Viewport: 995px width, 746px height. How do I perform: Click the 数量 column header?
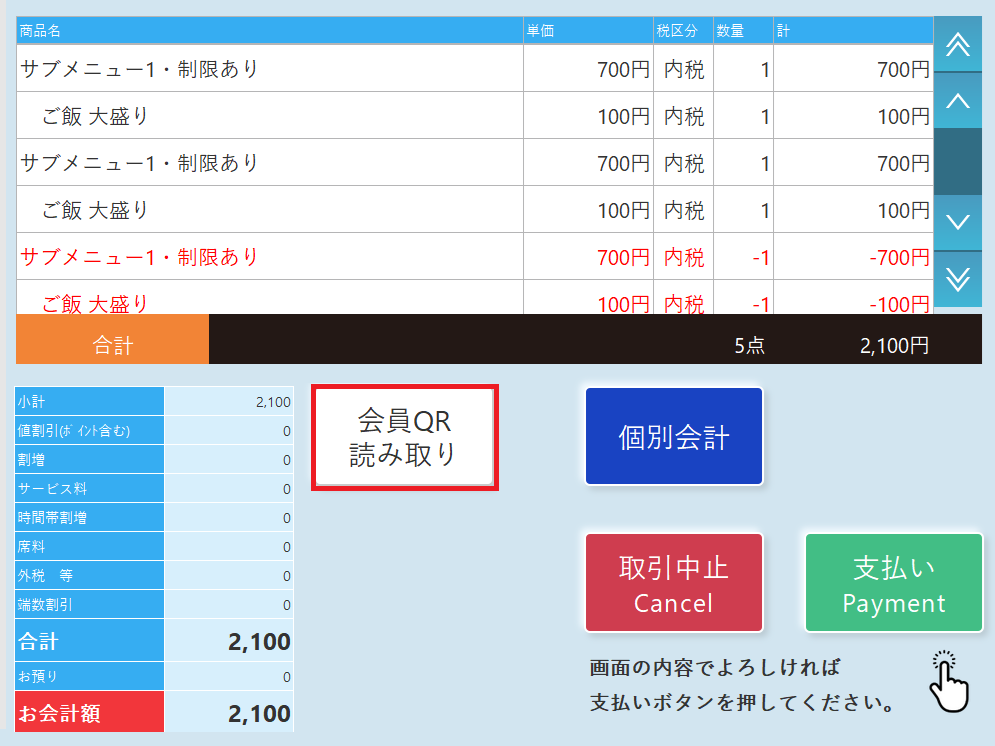(x=743, y=30)
